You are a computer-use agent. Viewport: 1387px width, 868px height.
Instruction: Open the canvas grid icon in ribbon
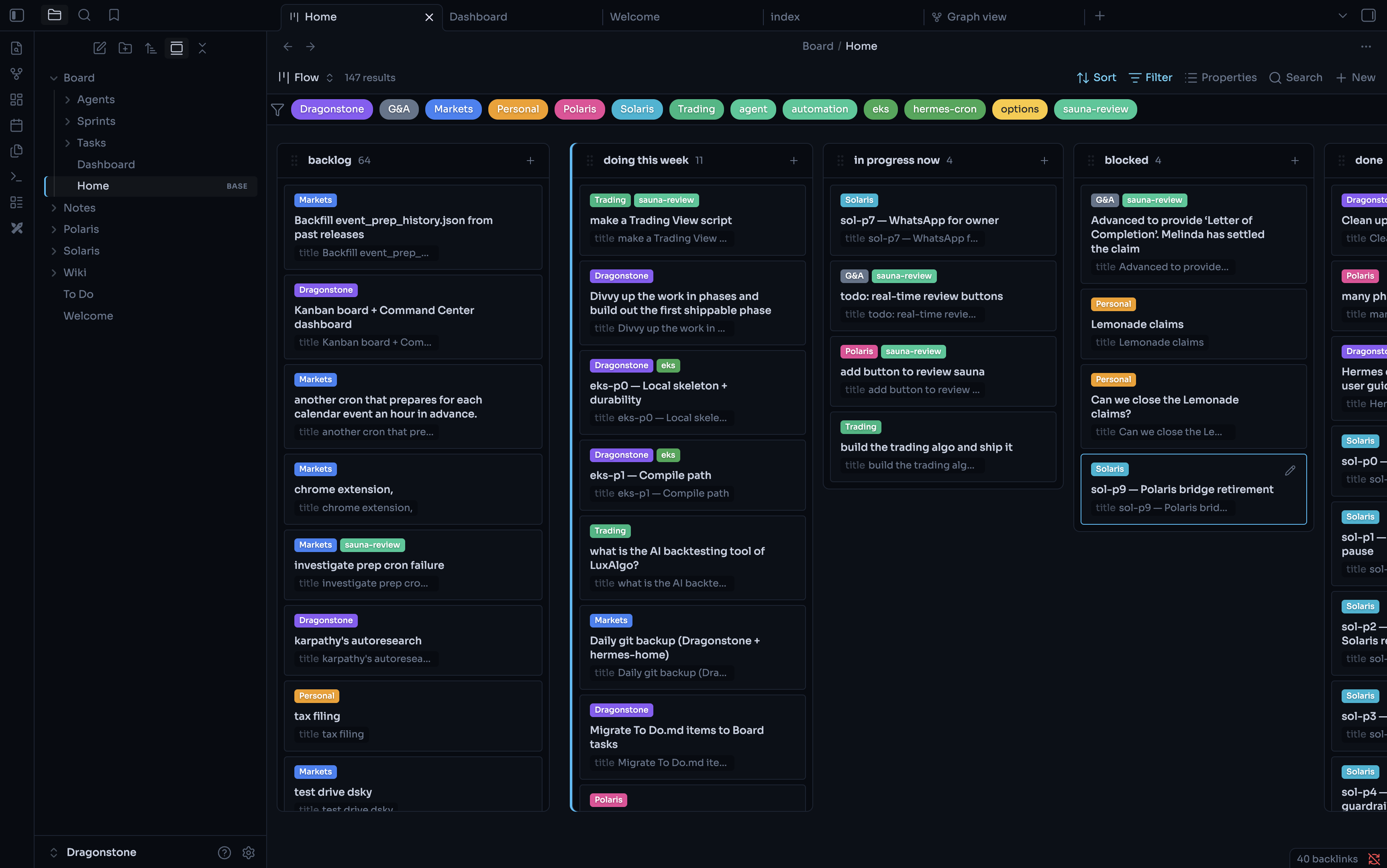(16, 100)
